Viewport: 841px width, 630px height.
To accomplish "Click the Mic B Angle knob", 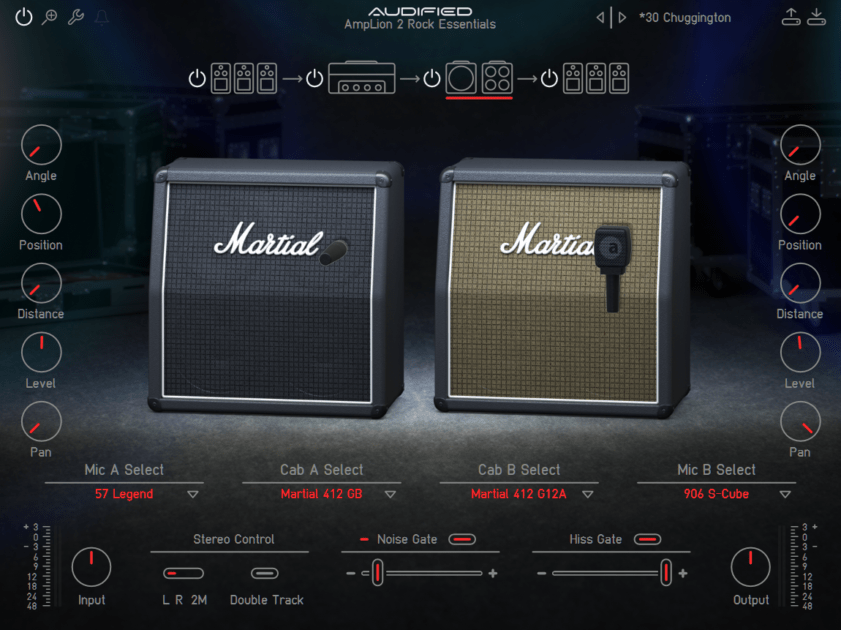I will pyautogui.click(x=800, y=145).
